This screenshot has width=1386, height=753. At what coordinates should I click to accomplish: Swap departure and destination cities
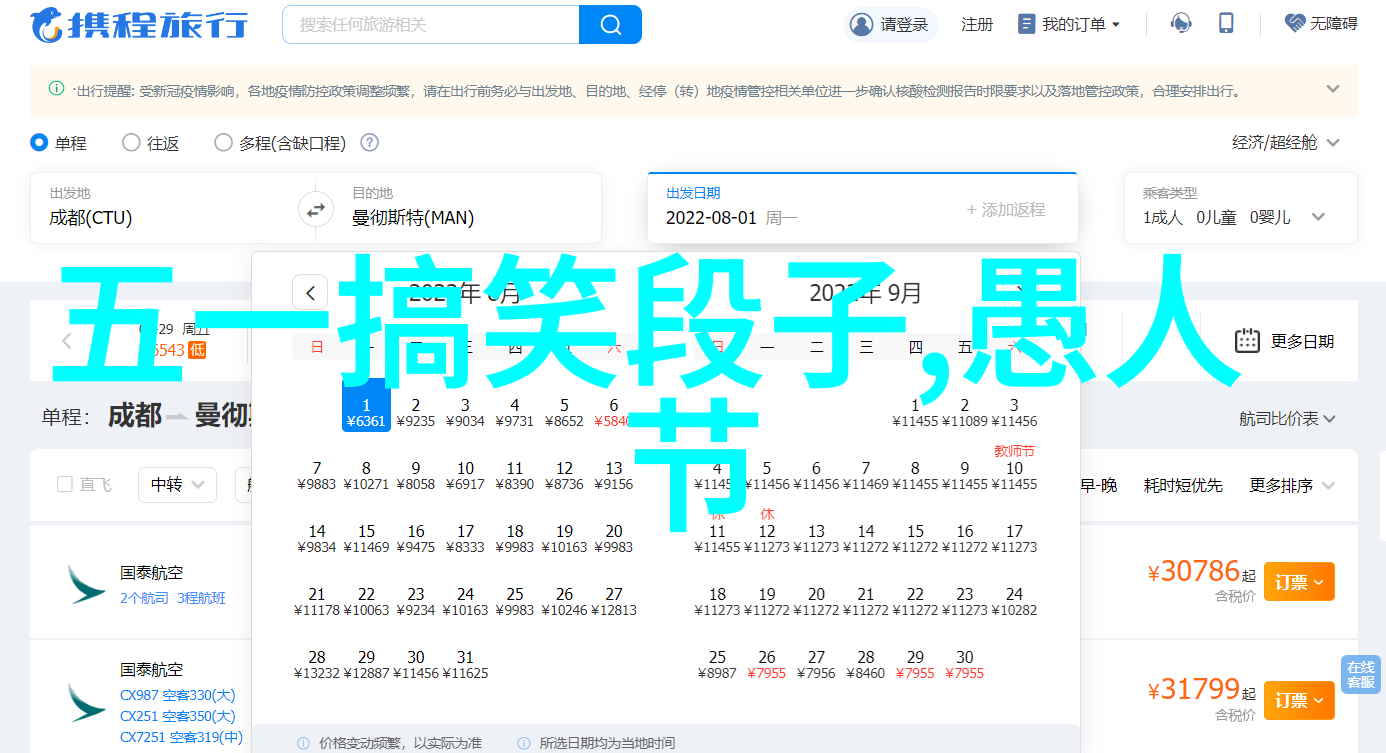pos(315,210)
